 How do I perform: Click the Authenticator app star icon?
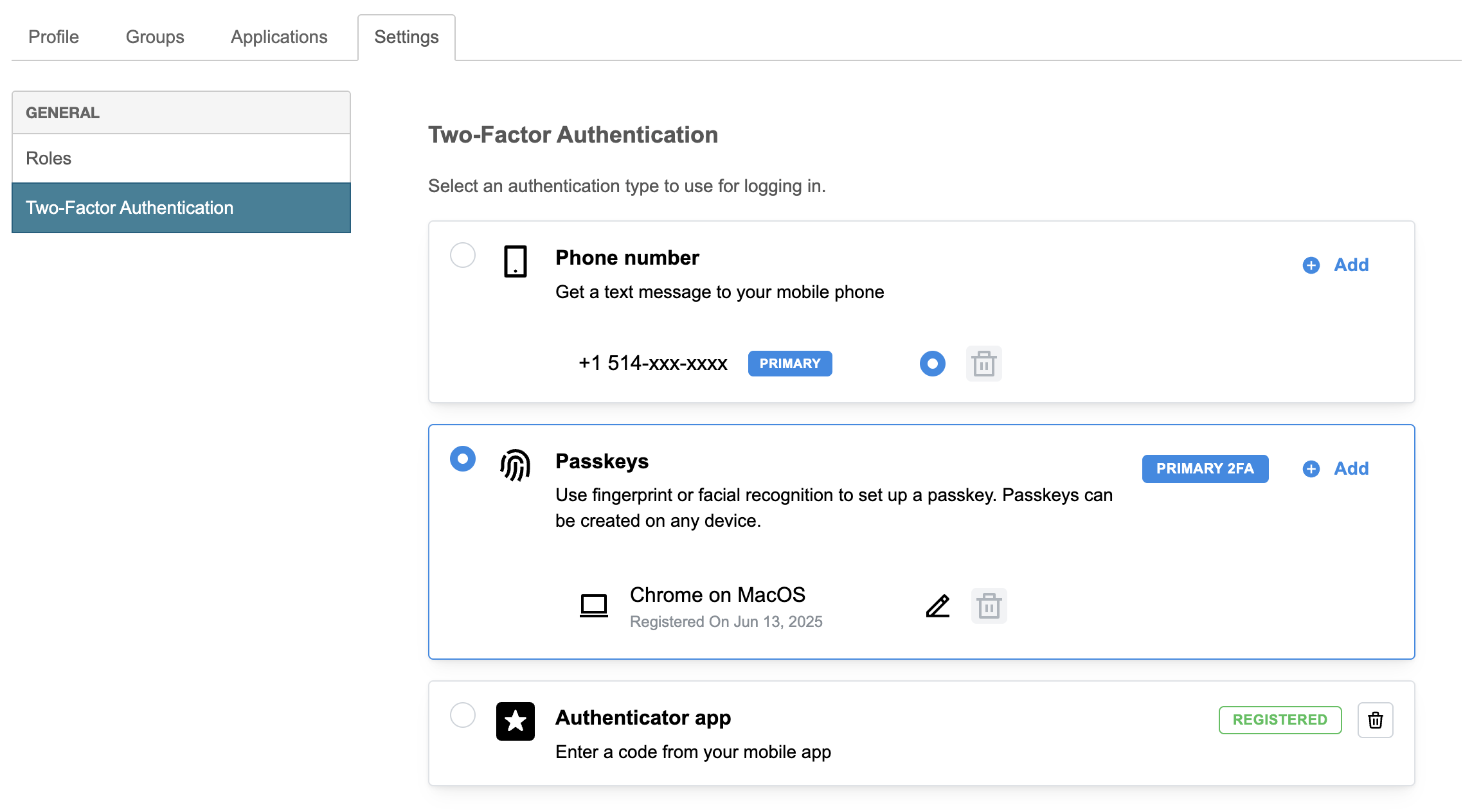pyautogui.click(x=515, y=721)
